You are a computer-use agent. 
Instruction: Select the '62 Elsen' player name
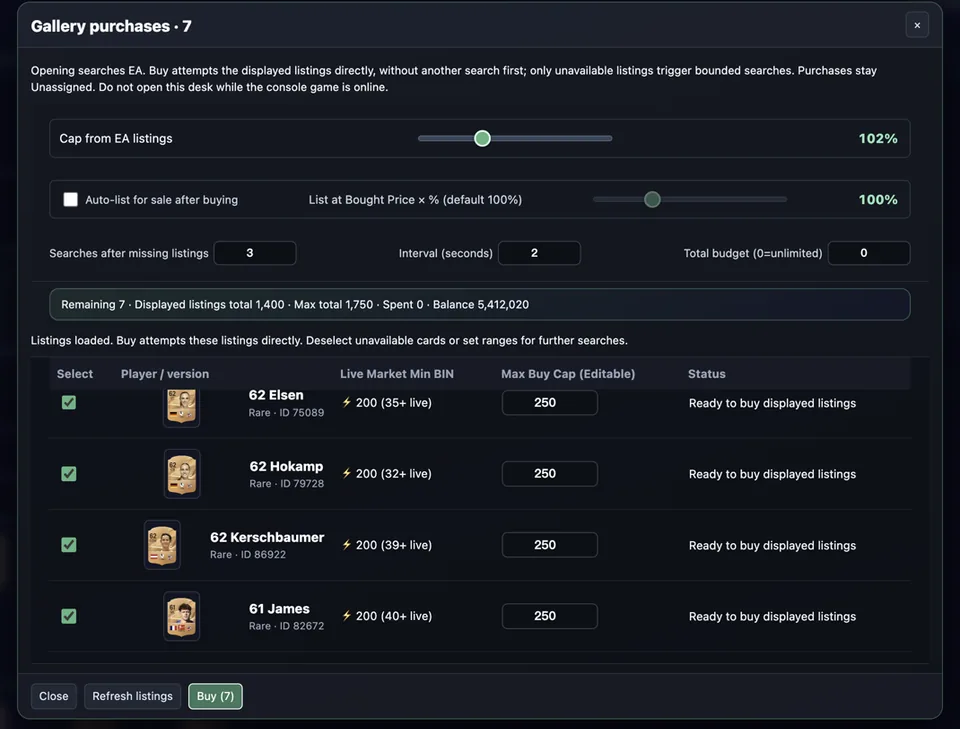pos(276,395)
